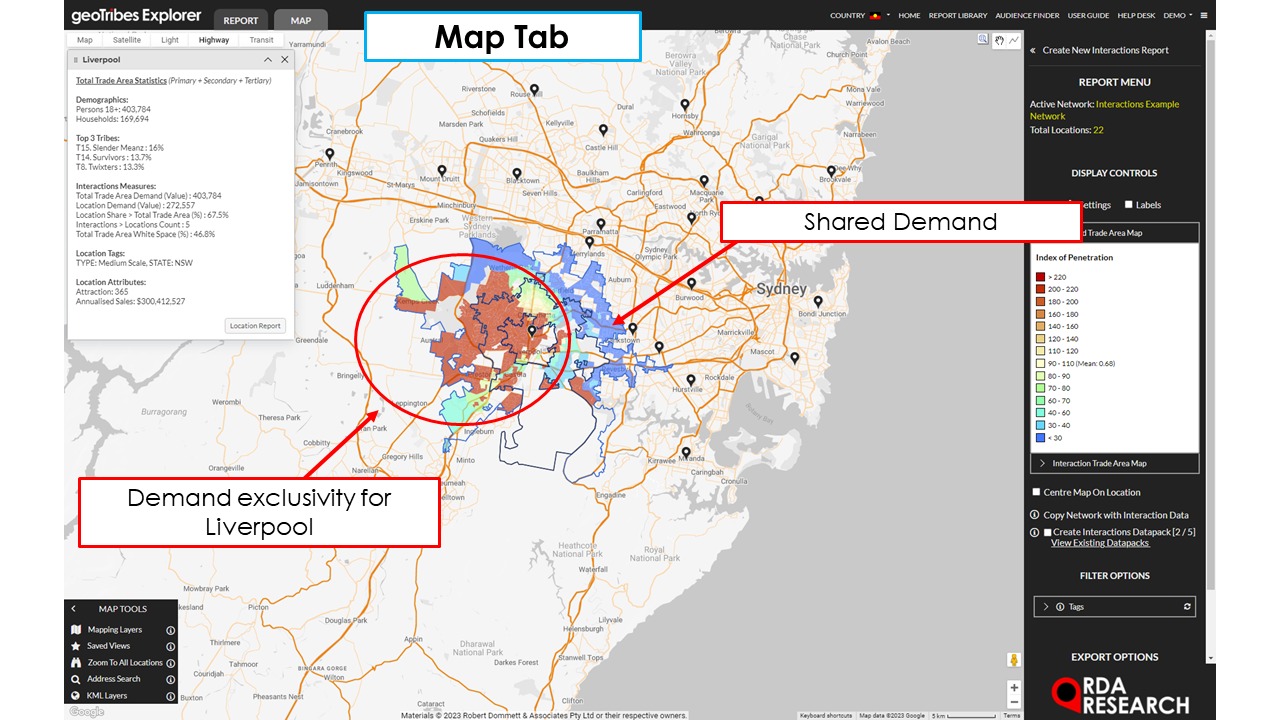The image size is (1280, 720).
Task: Click info icon beside Create Interactions Datapack
Action: point(1035,532)
